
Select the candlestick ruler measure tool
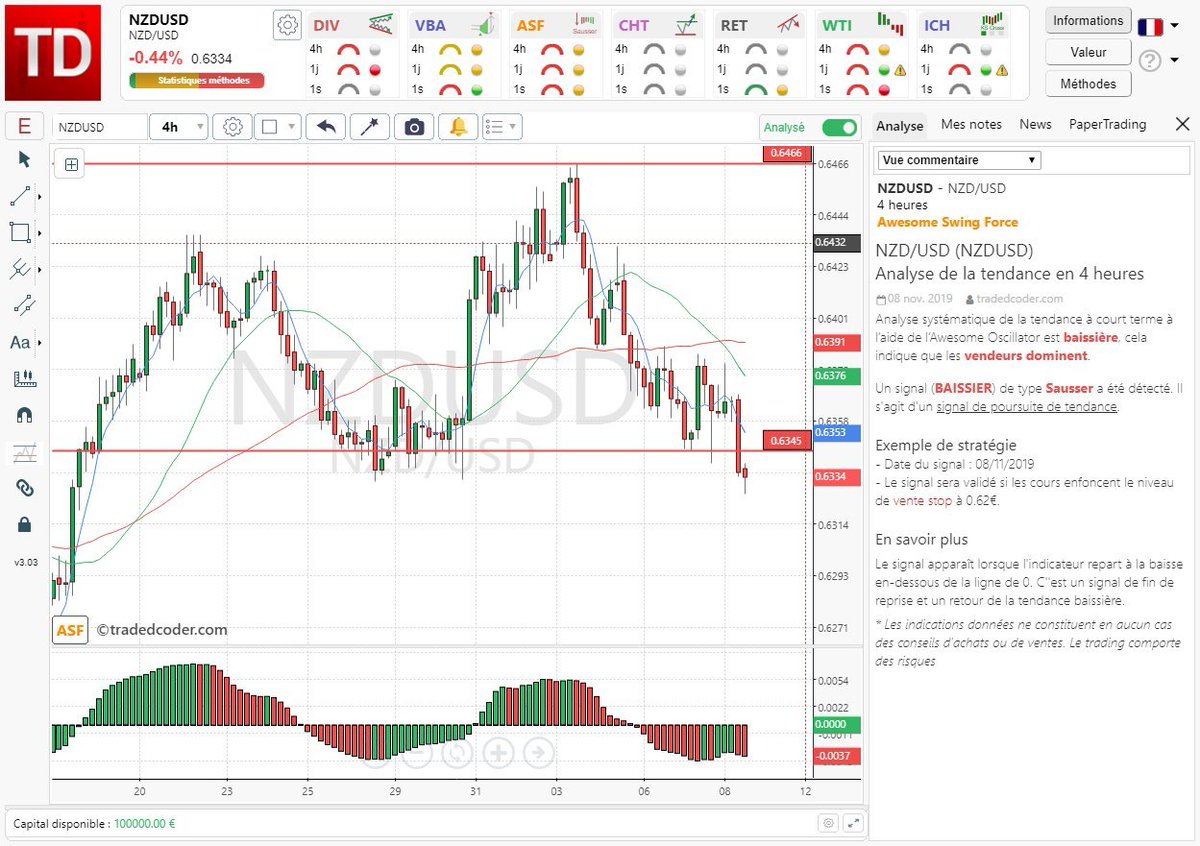tap(24, 378)
